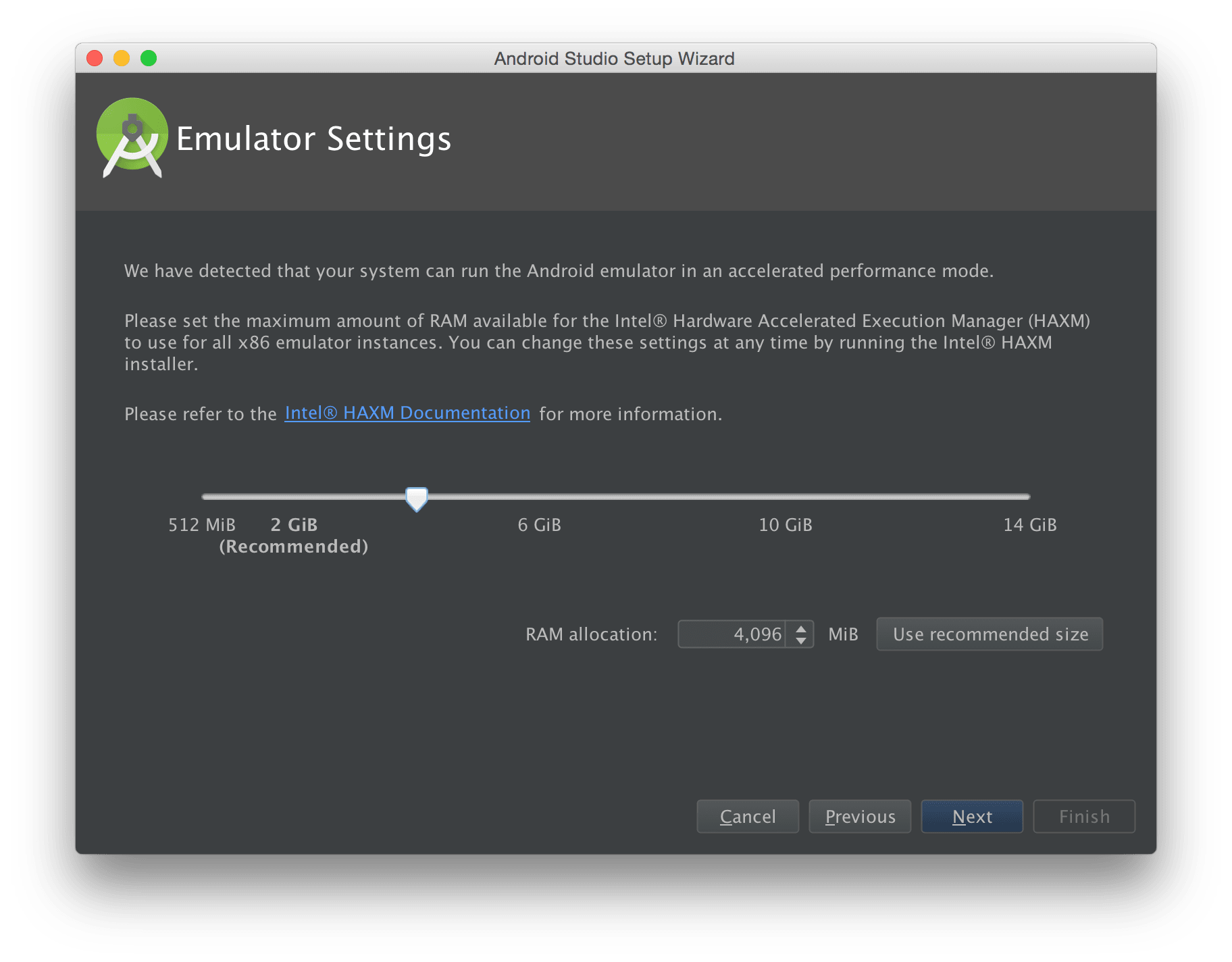Image resolution: width=1232 pixels, height=962 pixels.
Task: Click the 512 MiB slider label
Action: [x=202, y=525]
